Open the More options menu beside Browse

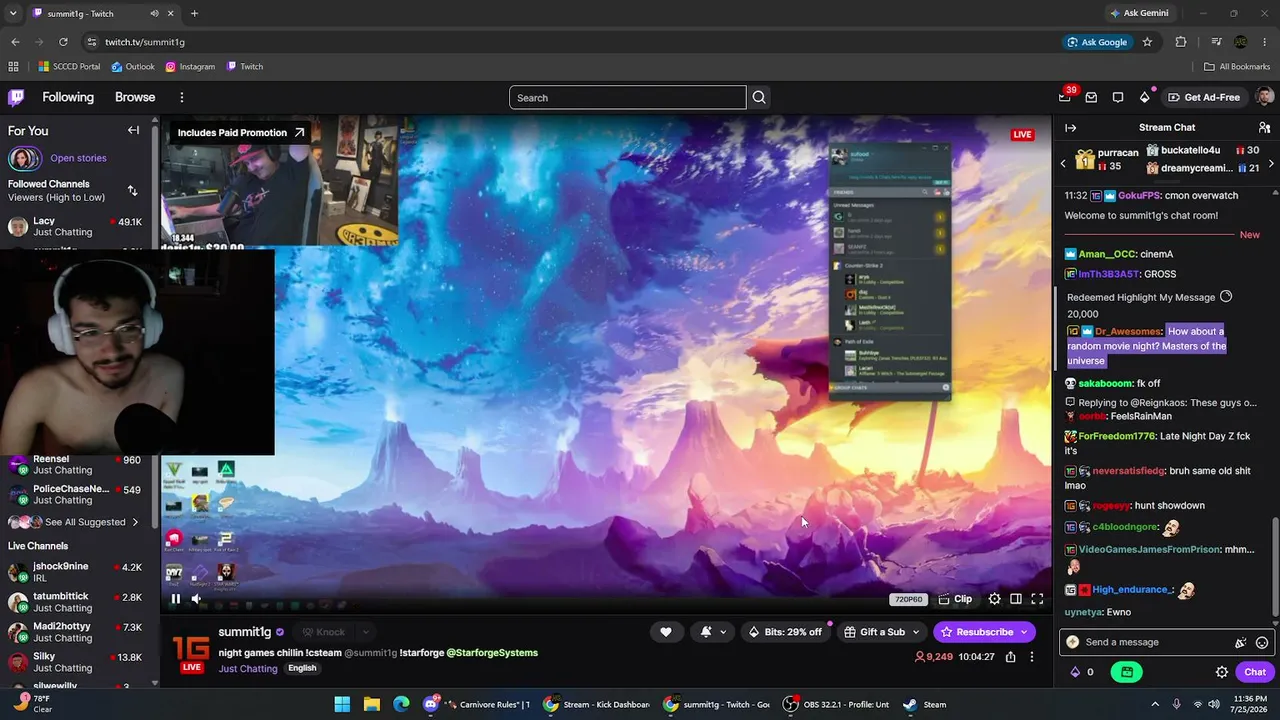pos(182,97)
